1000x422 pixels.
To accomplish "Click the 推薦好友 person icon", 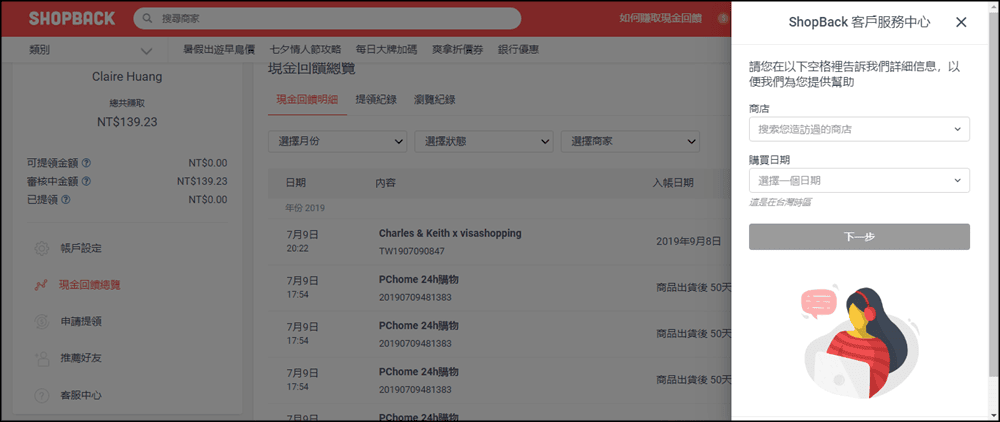I will point(41,358).
